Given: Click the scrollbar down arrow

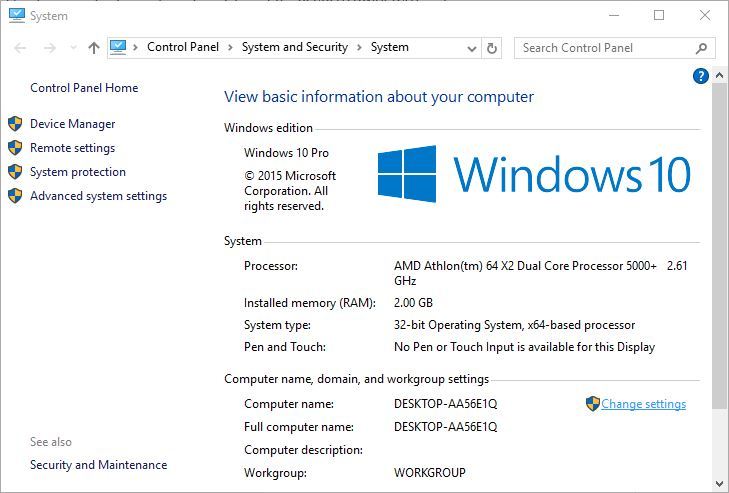Looking at the screenshot, I should [x=719, y=484].
